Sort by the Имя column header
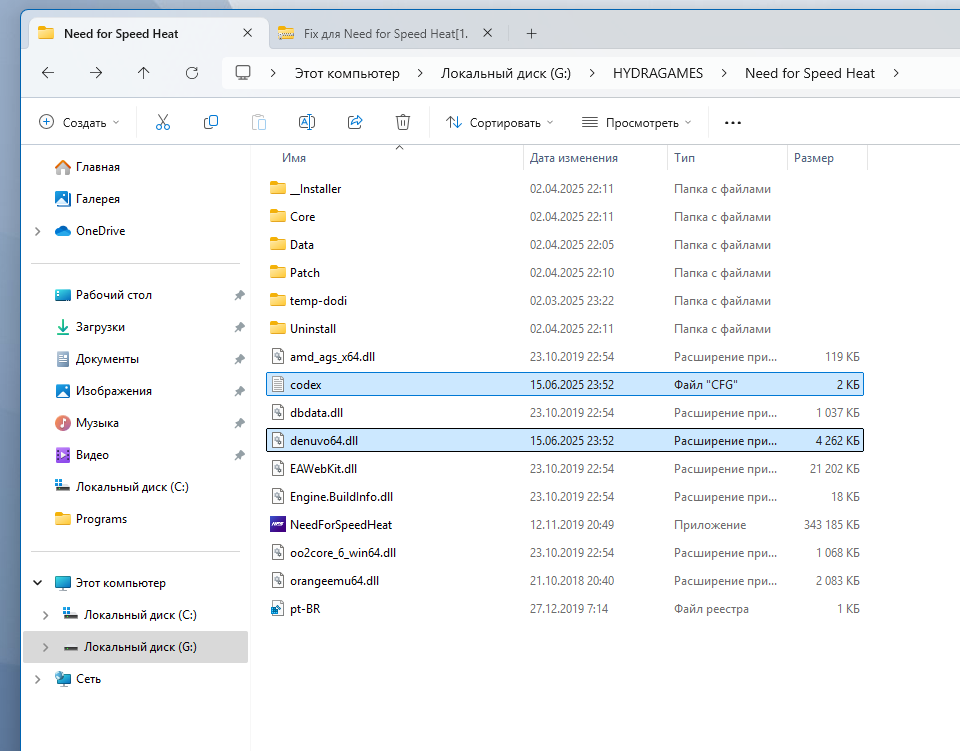This screenshot has height=751, width=960. pyautogui.click(x=294, y=158)
